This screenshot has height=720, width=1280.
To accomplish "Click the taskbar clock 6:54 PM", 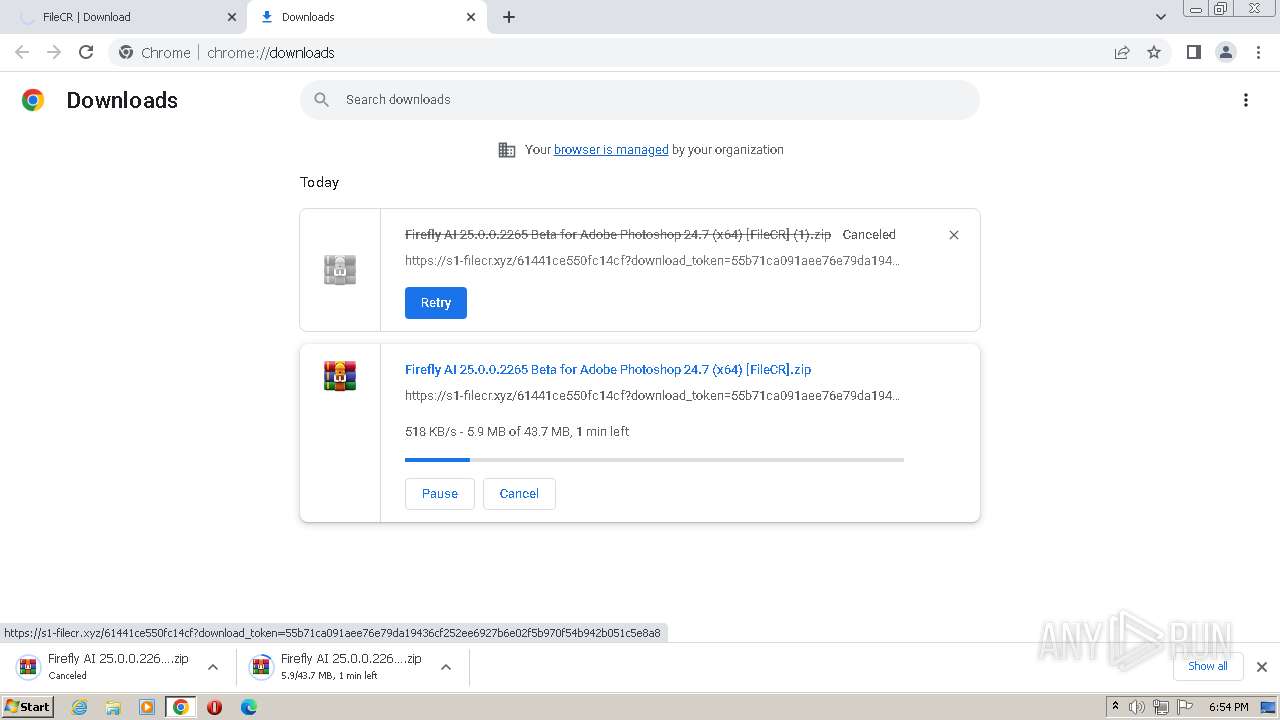I will click(1228, 707).
